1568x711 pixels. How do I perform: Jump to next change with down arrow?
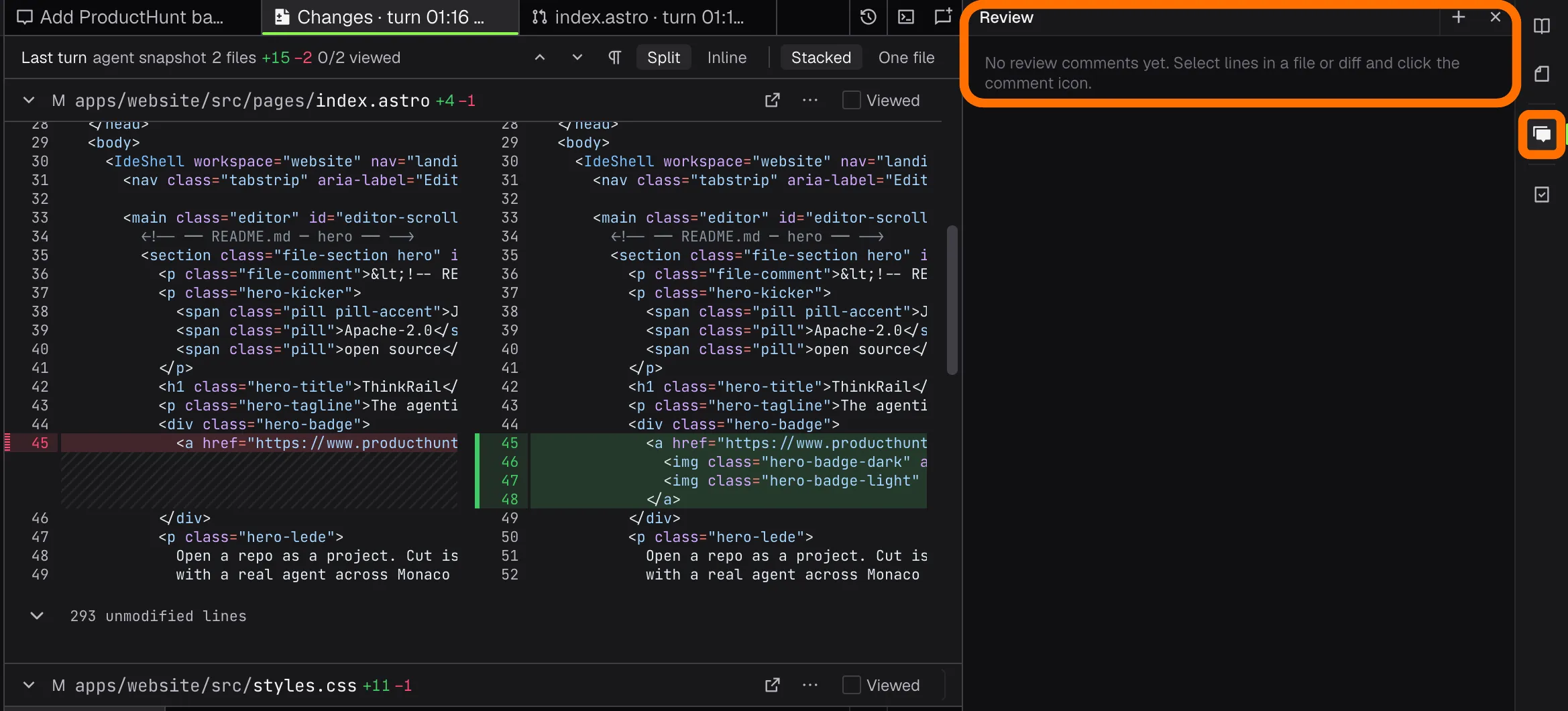577,58
